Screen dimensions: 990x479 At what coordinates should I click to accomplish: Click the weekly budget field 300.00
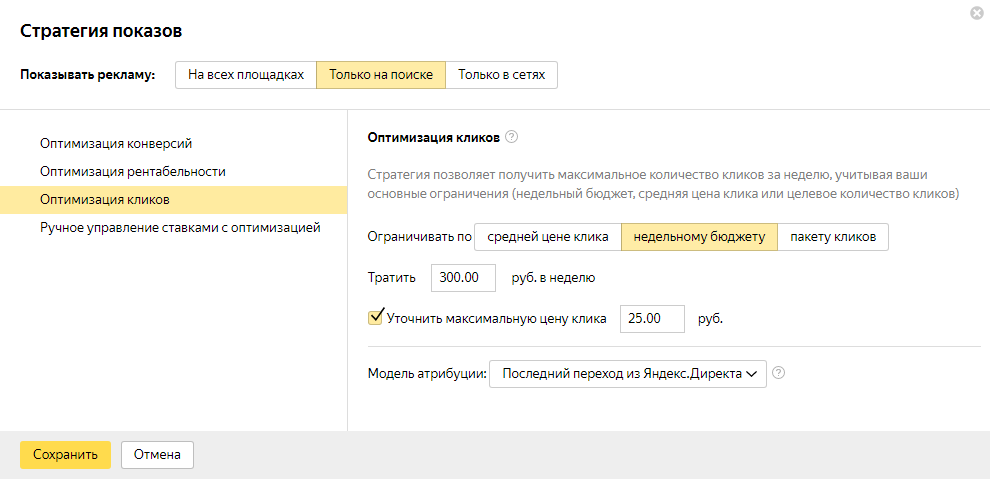463,278
